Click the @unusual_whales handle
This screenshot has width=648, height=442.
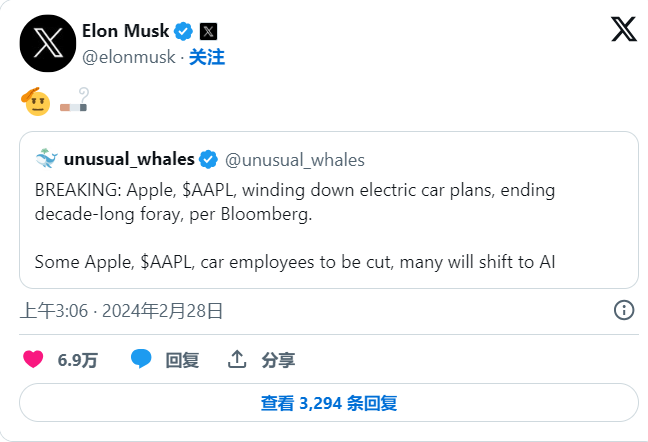(x=295, y=159)
